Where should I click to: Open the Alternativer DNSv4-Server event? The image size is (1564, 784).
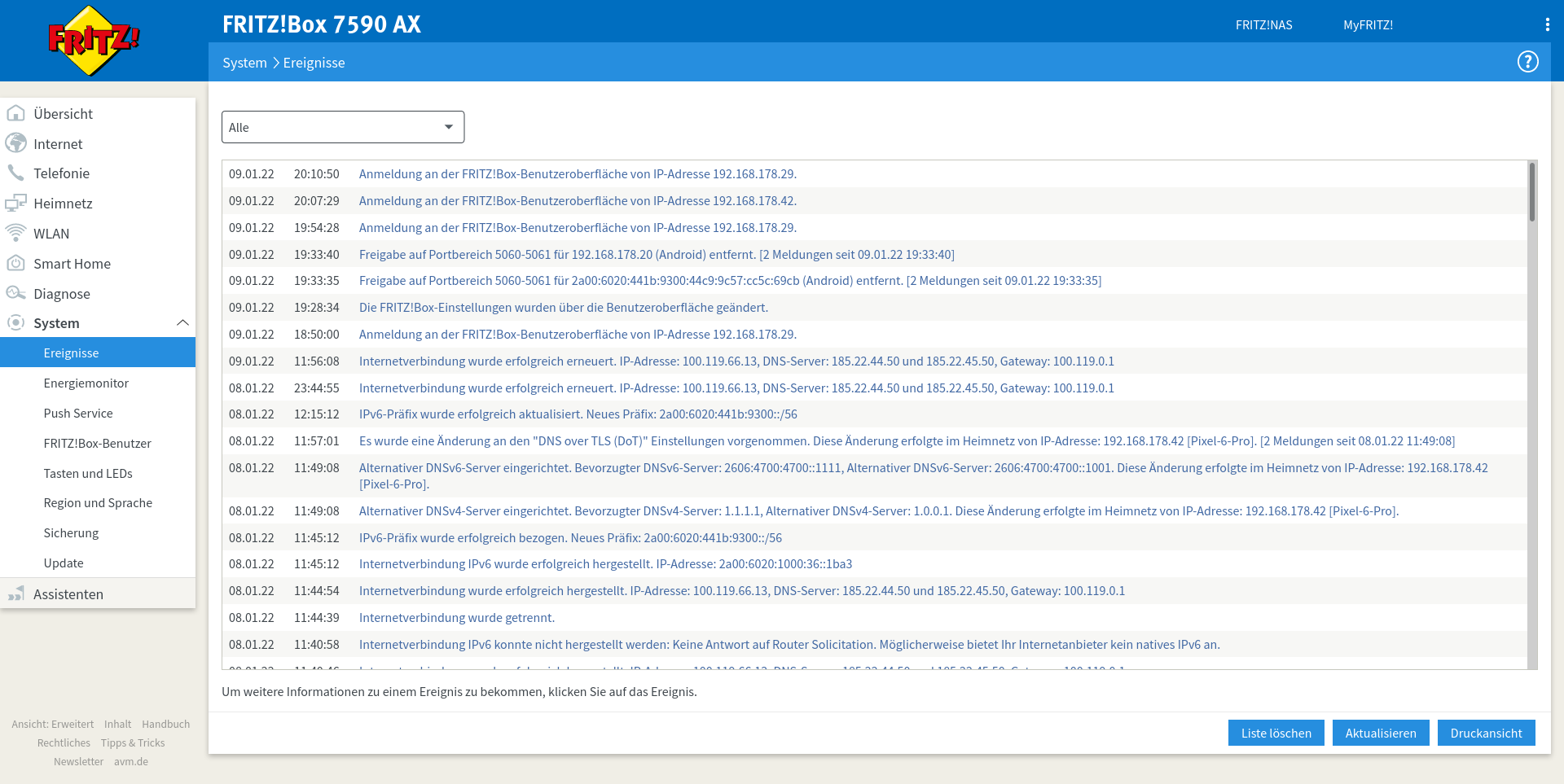(x=879, y=510)
